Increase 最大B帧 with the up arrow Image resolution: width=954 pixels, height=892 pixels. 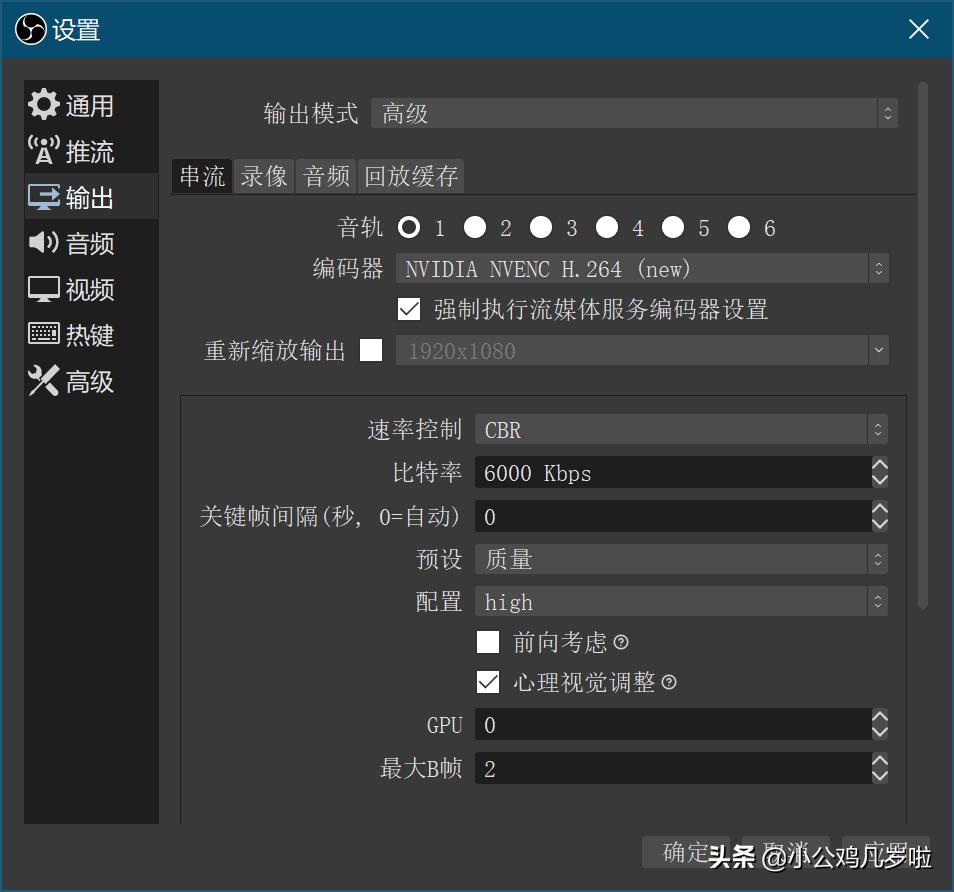(x=880, y=761)
